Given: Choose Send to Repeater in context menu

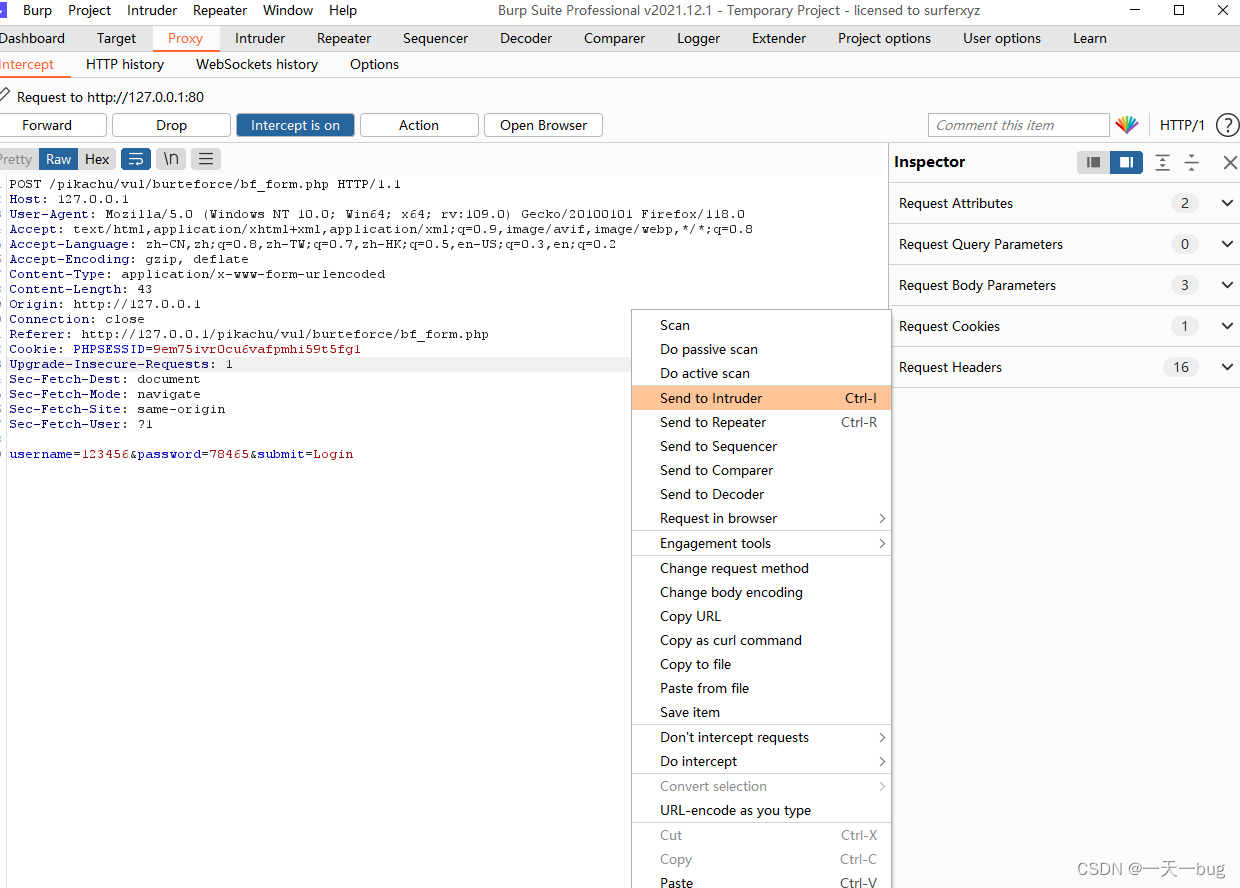Looking at the screenshot, I should coord(761,422).
